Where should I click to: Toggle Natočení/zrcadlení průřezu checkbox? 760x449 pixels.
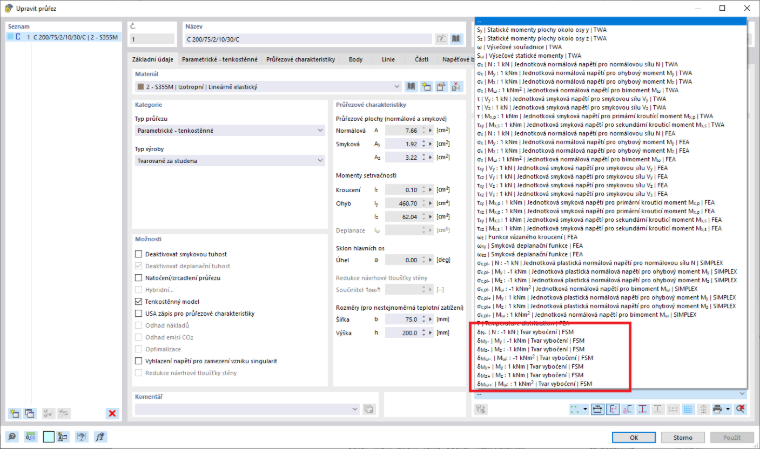coord(139,278)
